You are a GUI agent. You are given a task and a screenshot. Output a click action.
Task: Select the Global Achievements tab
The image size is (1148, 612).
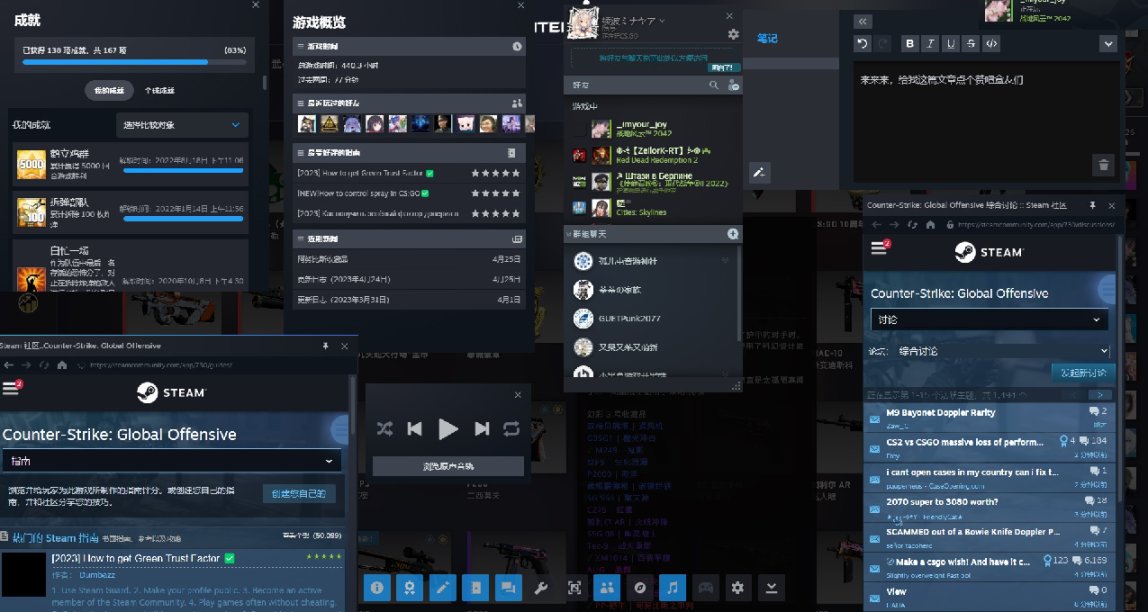[160, 91]
